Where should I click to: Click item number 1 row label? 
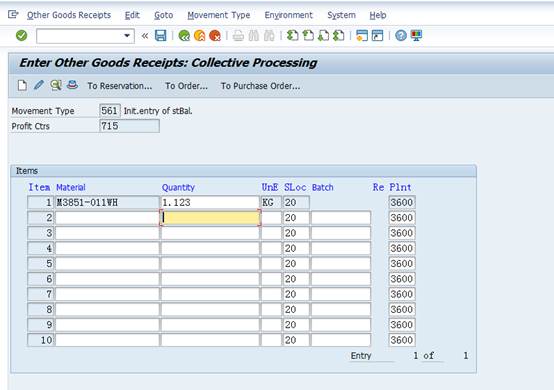click(x=41, y=202)
